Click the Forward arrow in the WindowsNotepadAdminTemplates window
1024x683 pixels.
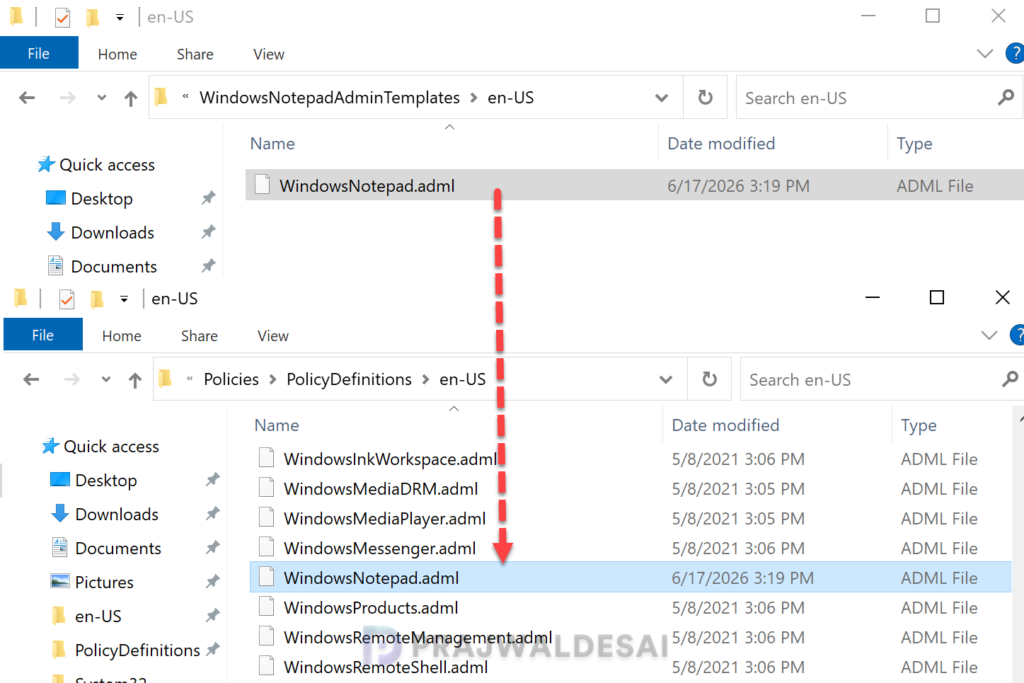coord(67,98)
